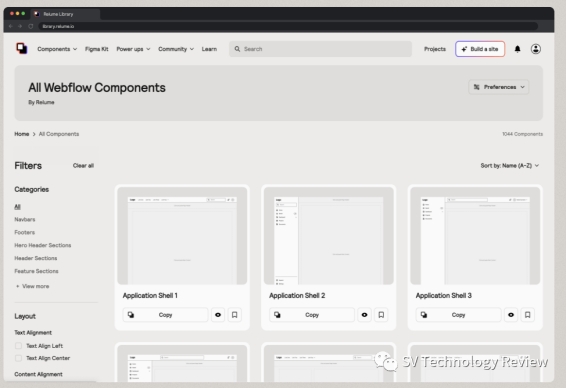Click copy icon on Application Shell 1

(x=131, y=315)
